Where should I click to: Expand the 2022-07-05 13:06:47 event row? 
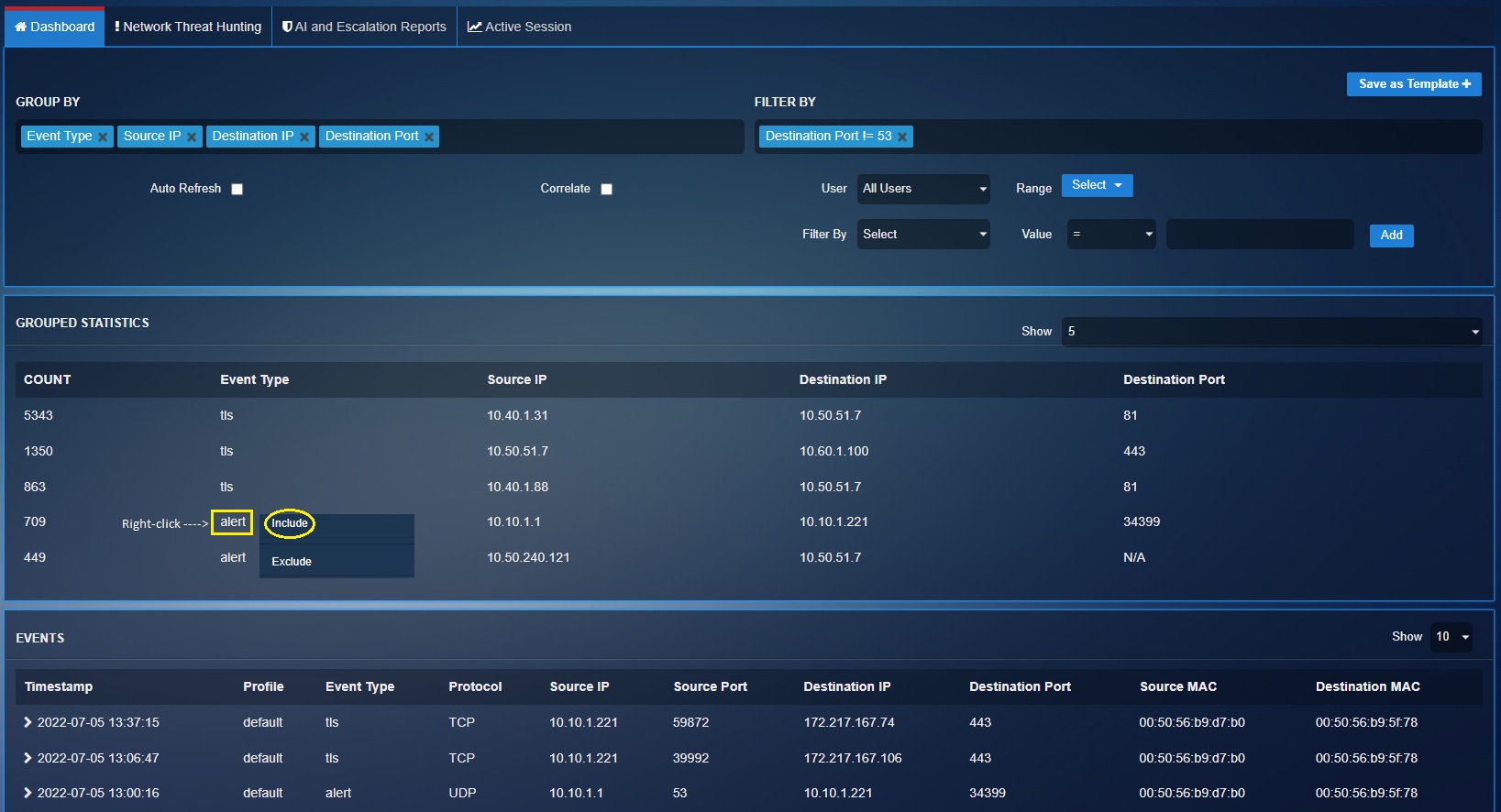pyautogui.click(x=28, y=758)
